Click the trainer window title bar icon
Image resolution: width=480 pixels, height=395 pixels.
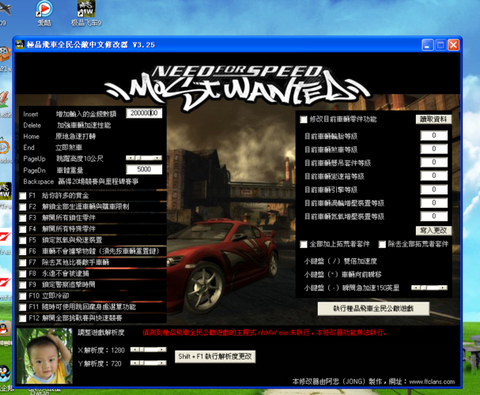point(20,45)
